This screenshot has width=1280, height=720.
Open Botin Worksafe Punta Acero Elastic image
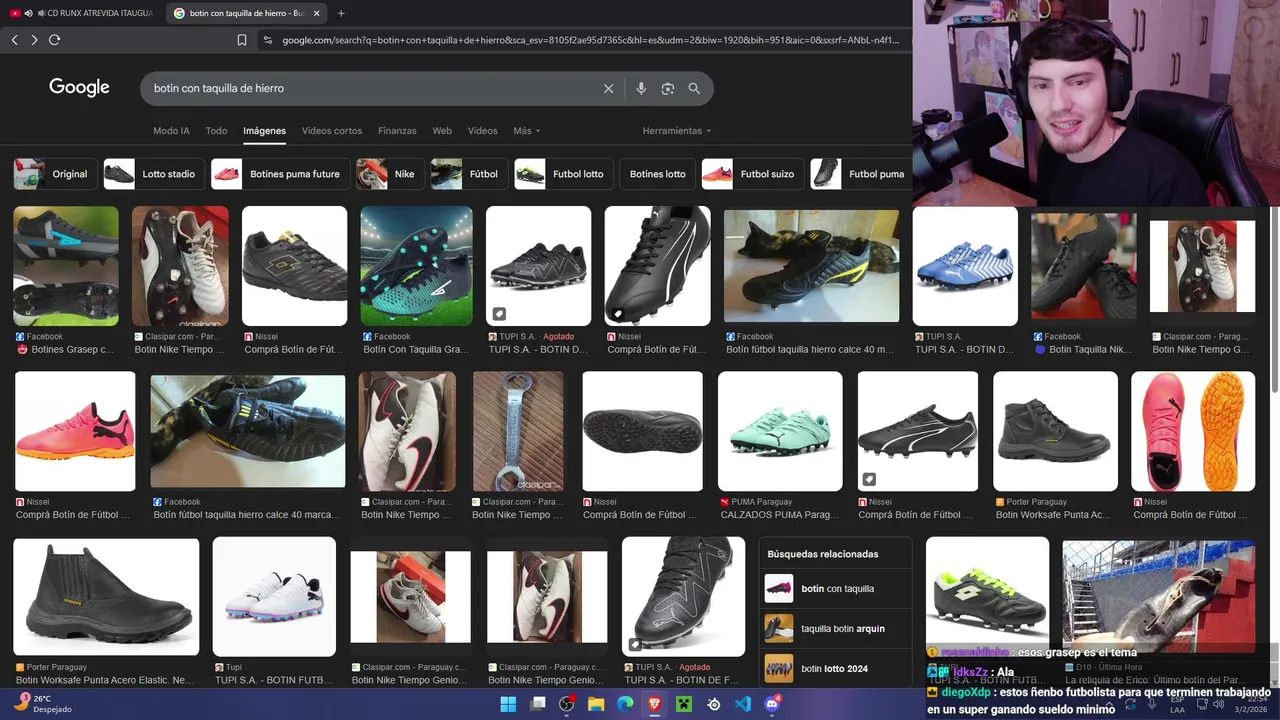coord(106,597)
